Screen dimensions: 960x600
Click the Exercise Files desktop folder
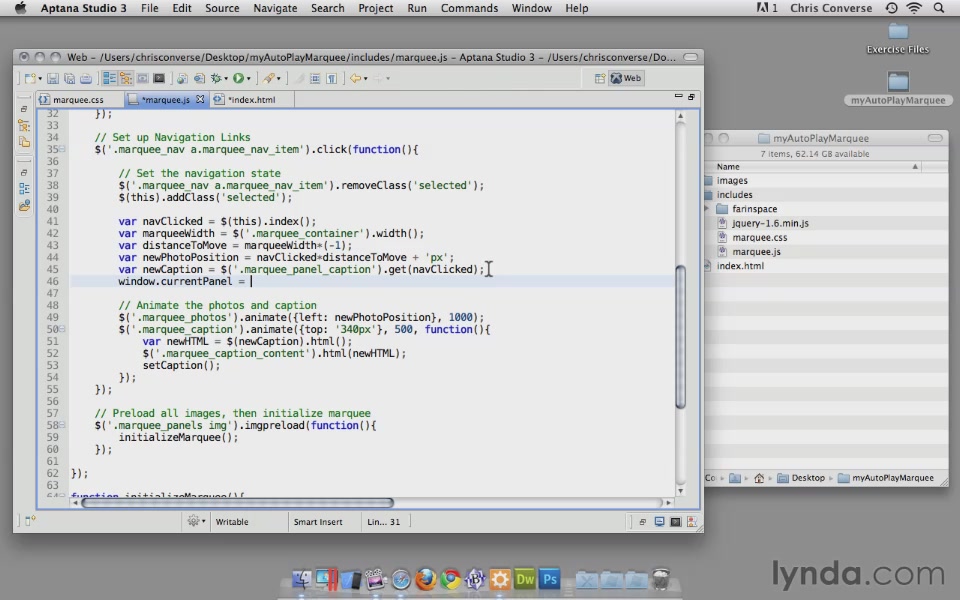(898, 39)
